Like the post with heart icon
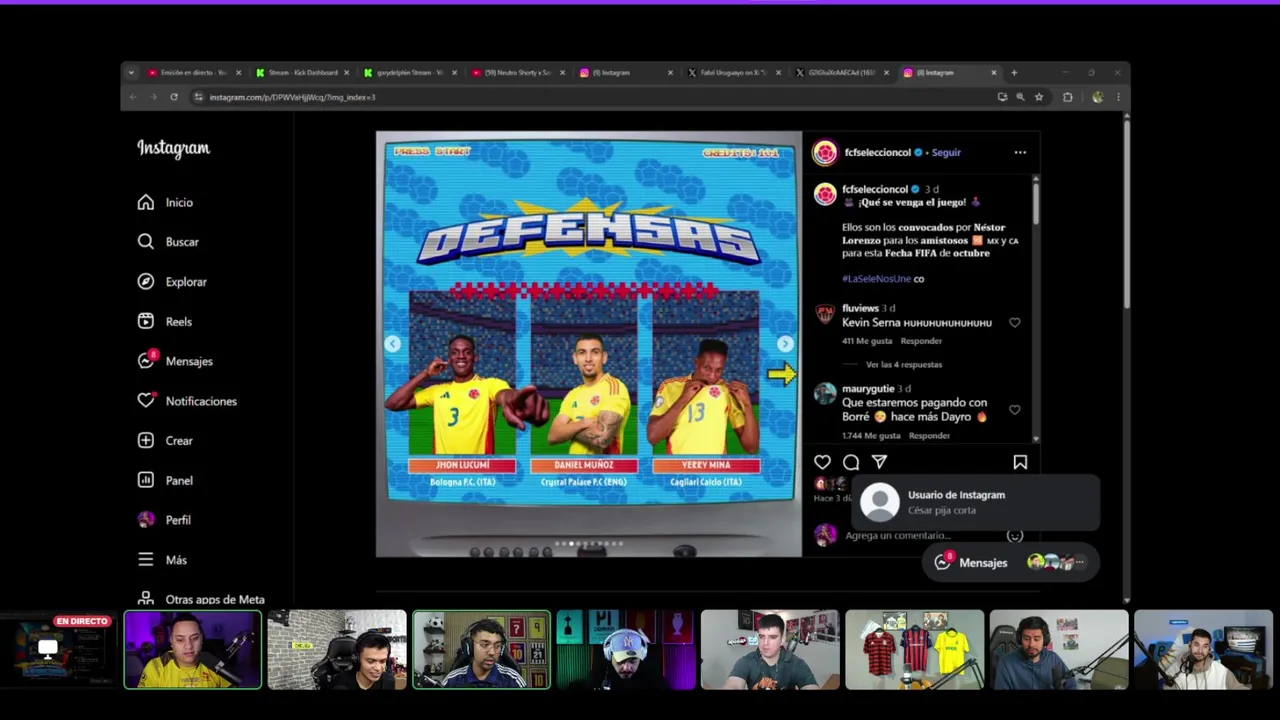This screenshot has height=720, width=1280. pos(822,462)
